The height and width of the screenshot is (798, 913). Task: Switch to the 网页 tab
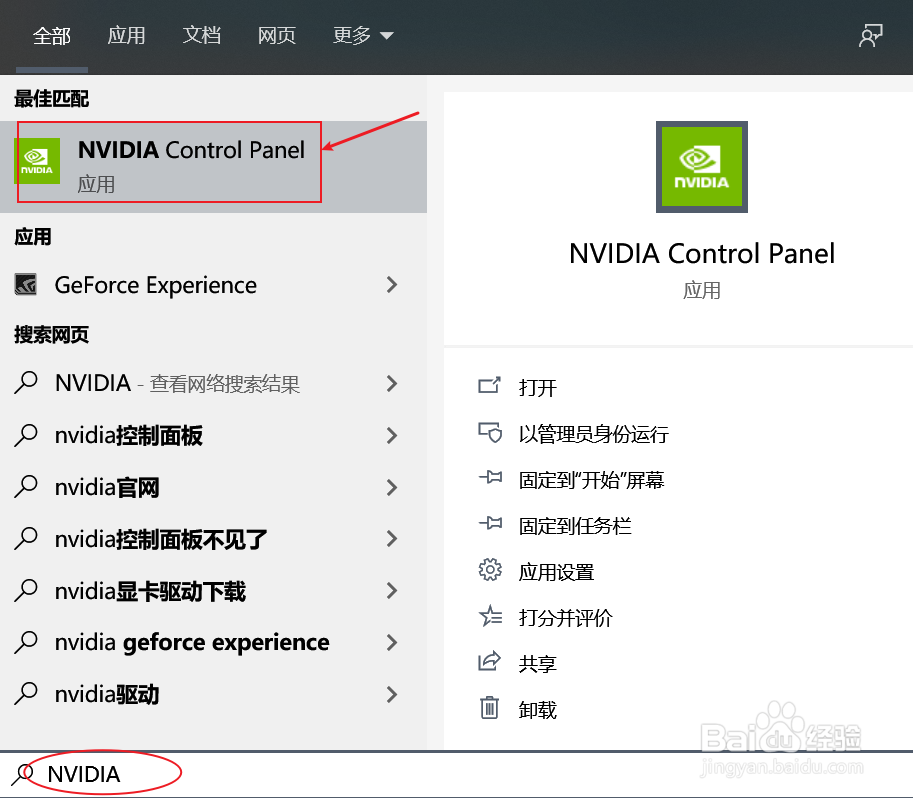click(277, 36)
